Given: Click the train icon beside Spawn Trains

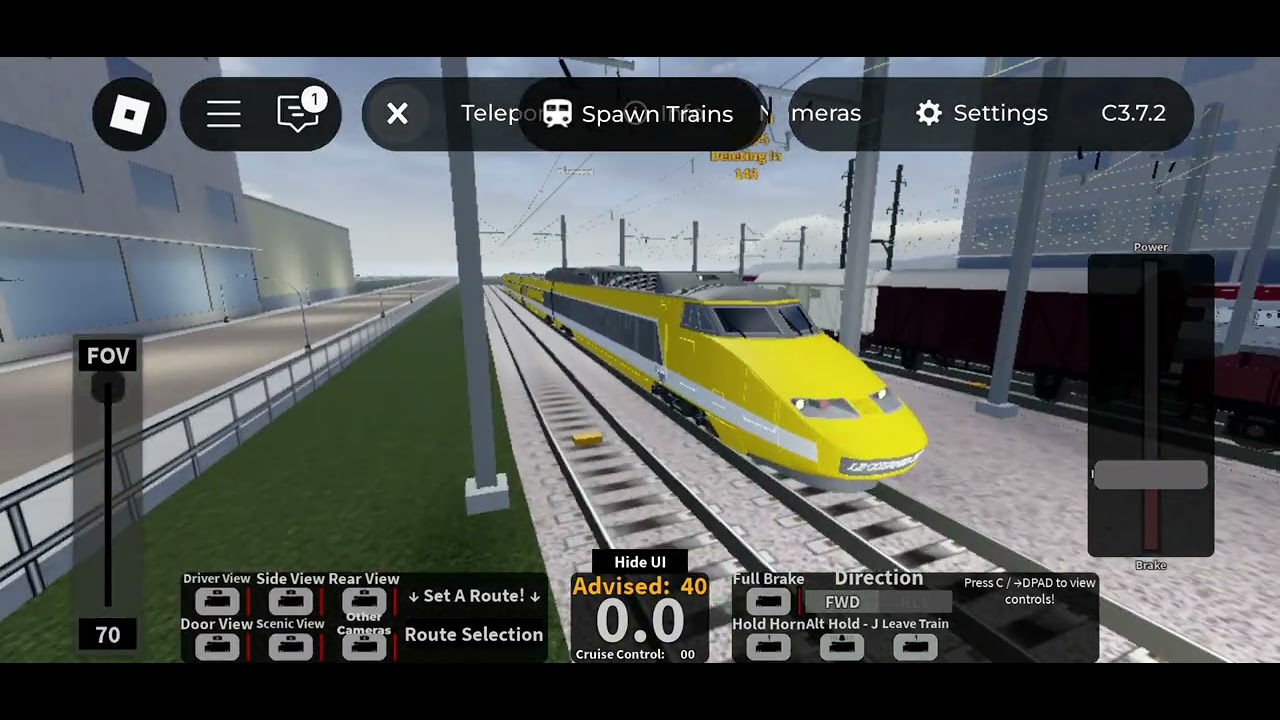Looking at the screenshot, I should [557, 114].
